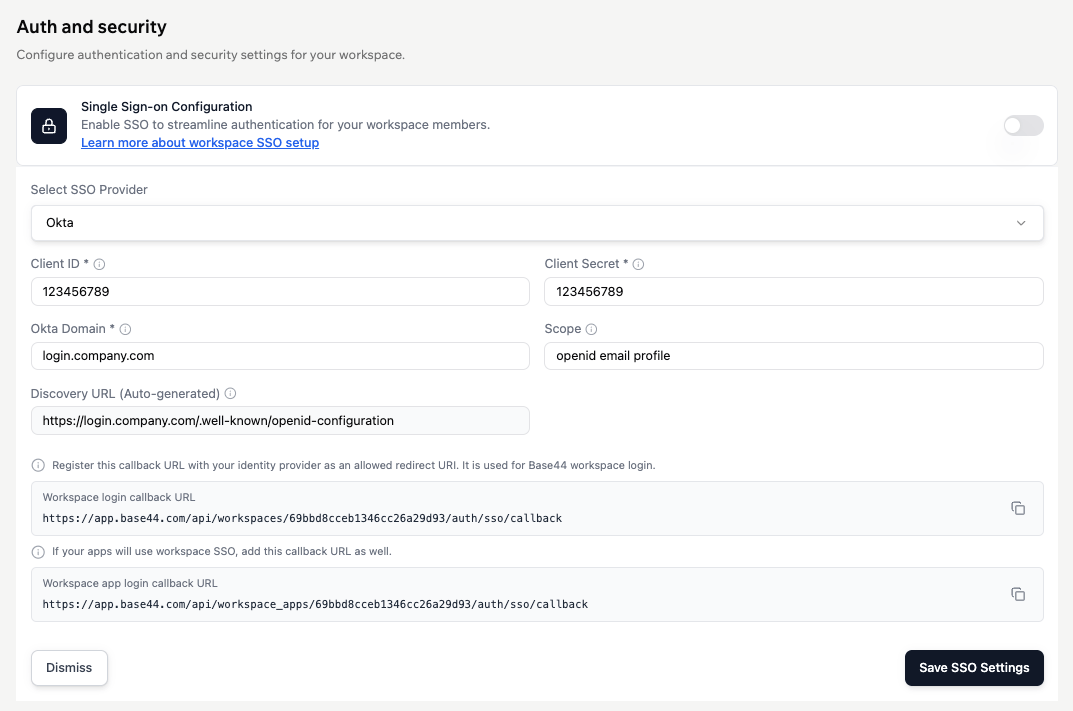Click 'Workspace app login callback URL' label

point(130,583)
